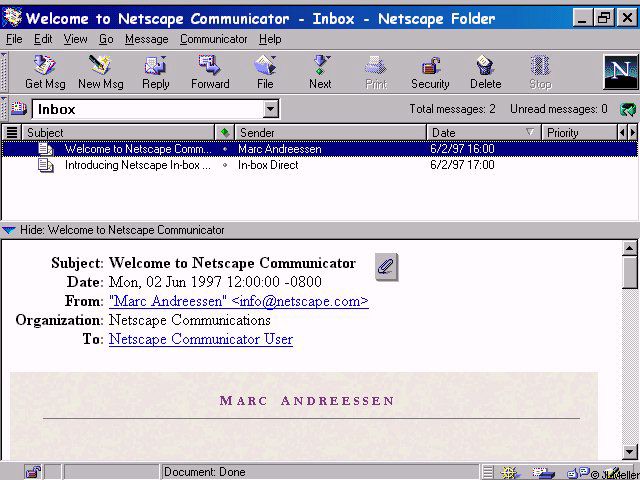
Task: Open Navigator from the status bar
Action: [x=510, y=473]
